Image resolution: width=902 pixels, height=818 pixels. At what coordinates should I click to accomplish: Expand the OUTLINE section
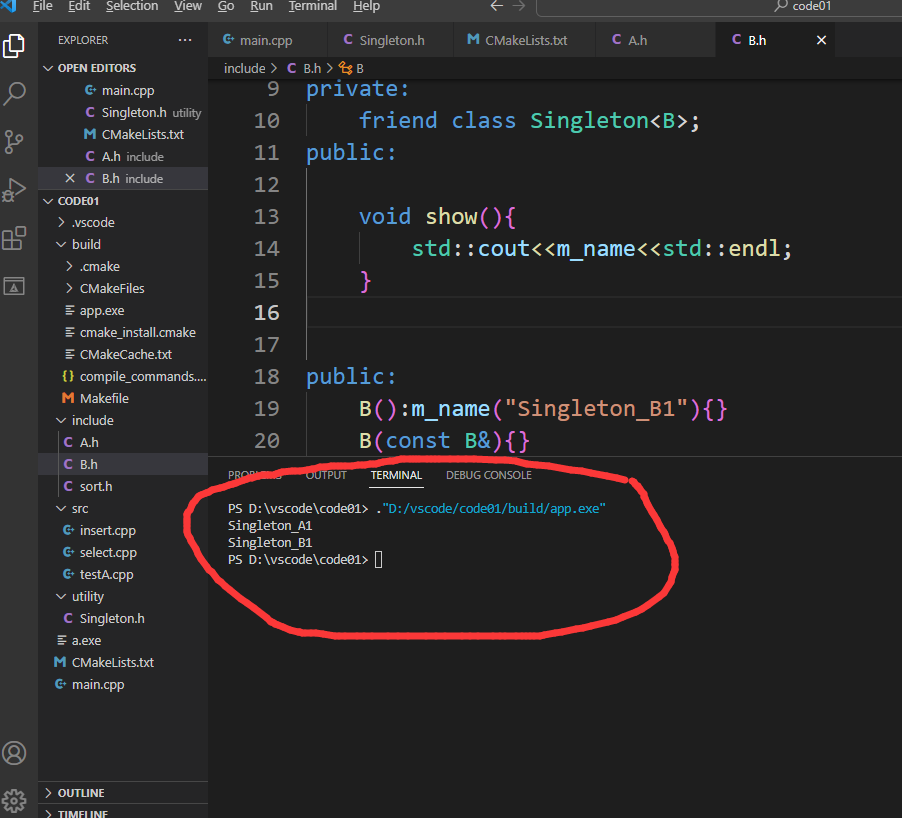pos(123,793)
